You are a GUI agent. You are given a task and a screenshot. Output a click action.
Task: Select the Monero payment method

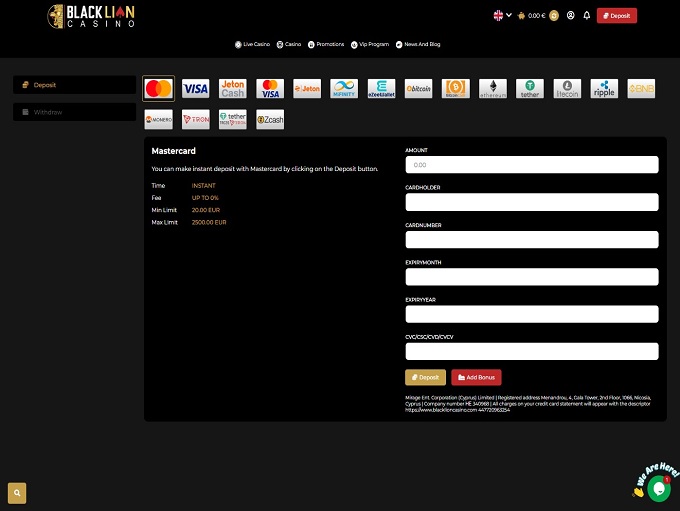point(159,120)
